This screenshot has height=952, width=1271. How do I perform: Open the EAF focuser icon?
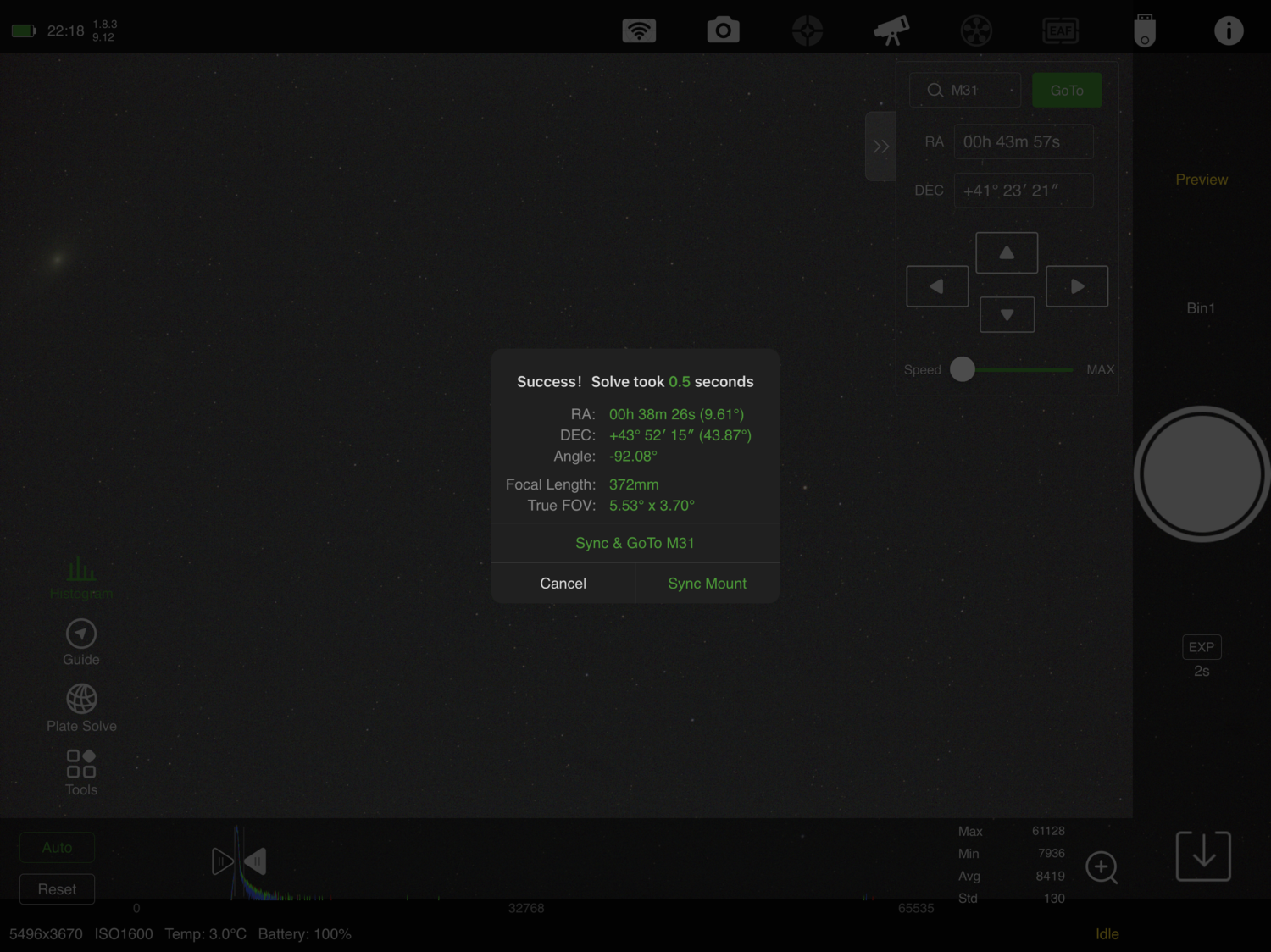coord(1060,30)
